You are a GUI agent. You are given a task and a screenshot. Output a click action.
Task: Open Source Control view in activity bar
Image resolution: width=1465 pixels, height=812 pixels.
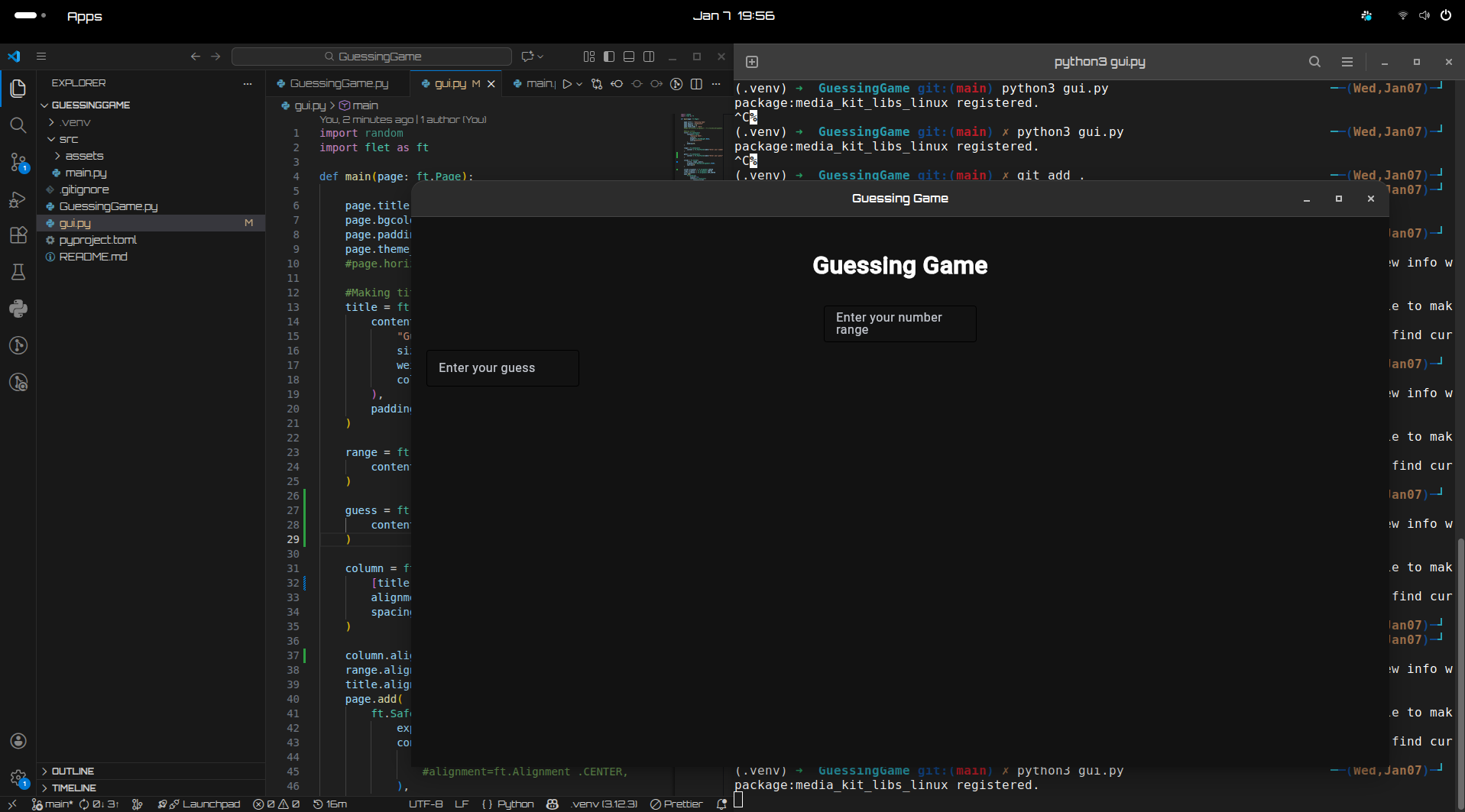click(18, 162)
